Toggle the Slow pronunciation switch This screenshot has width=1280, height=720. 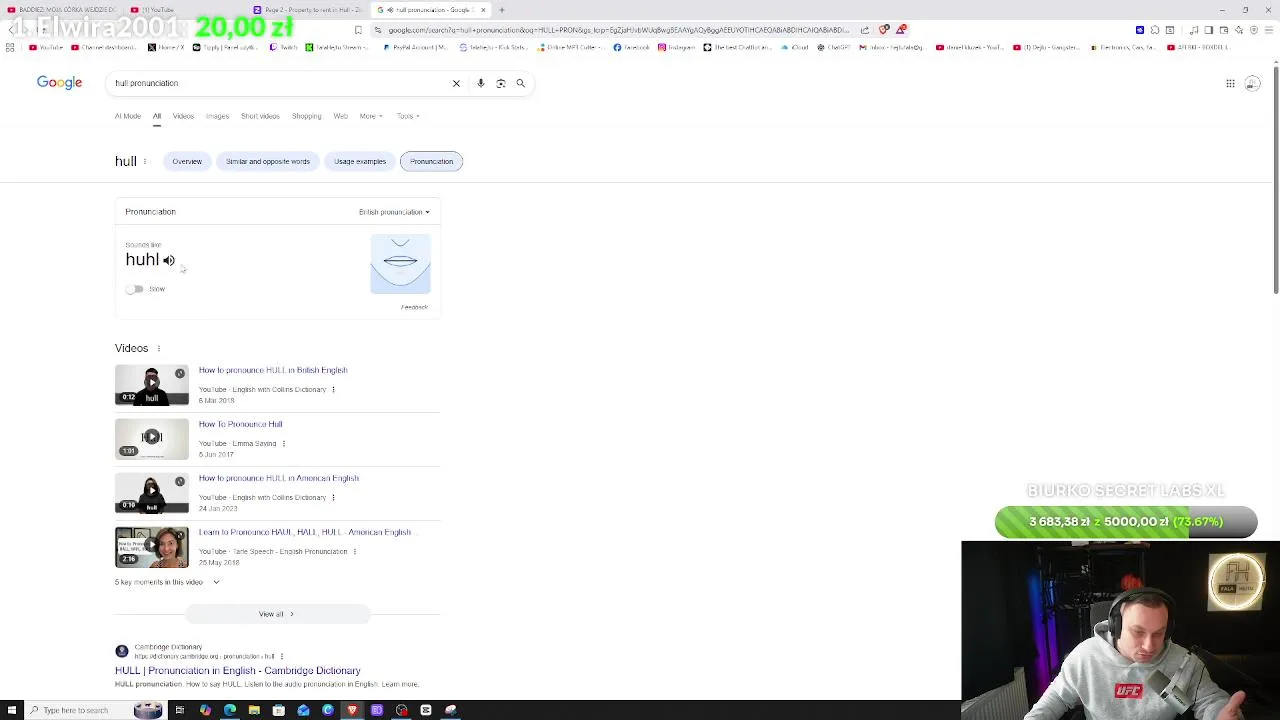click(x=134, y=289)
